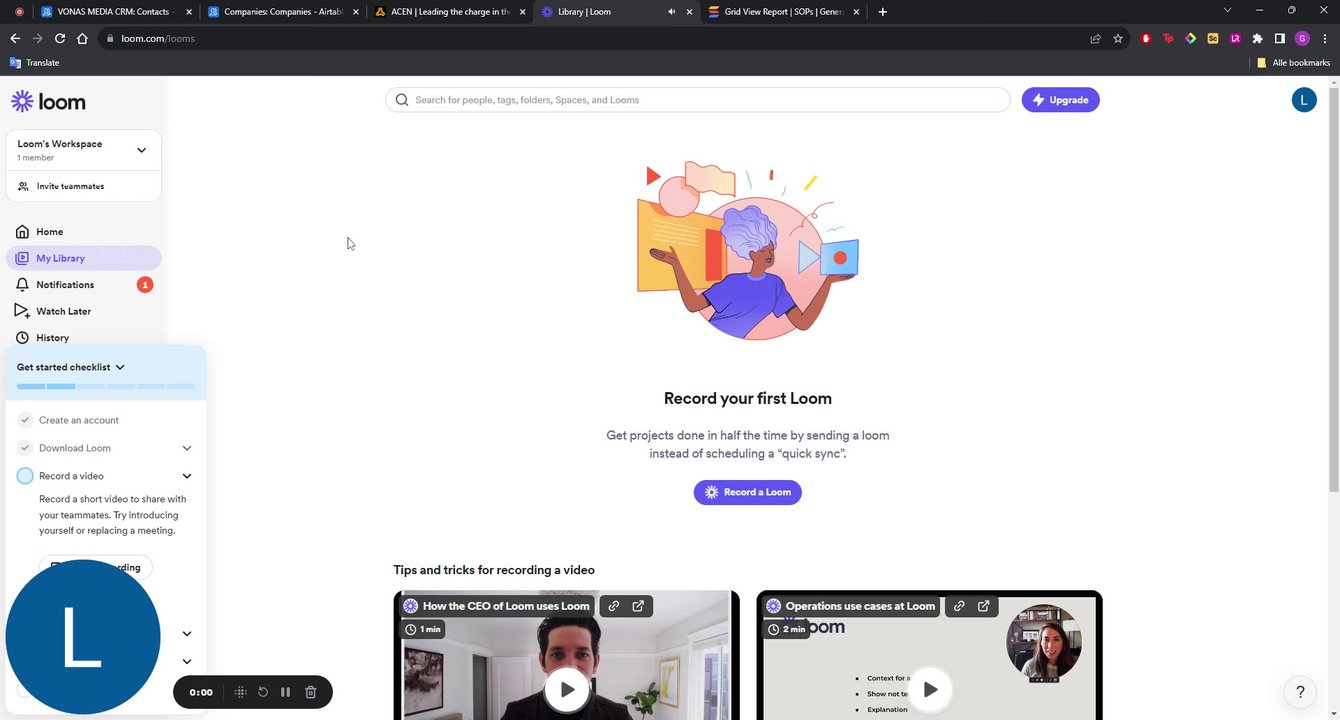Open a new browser tab
The image size is (1340, 720).
click(882, 12)
